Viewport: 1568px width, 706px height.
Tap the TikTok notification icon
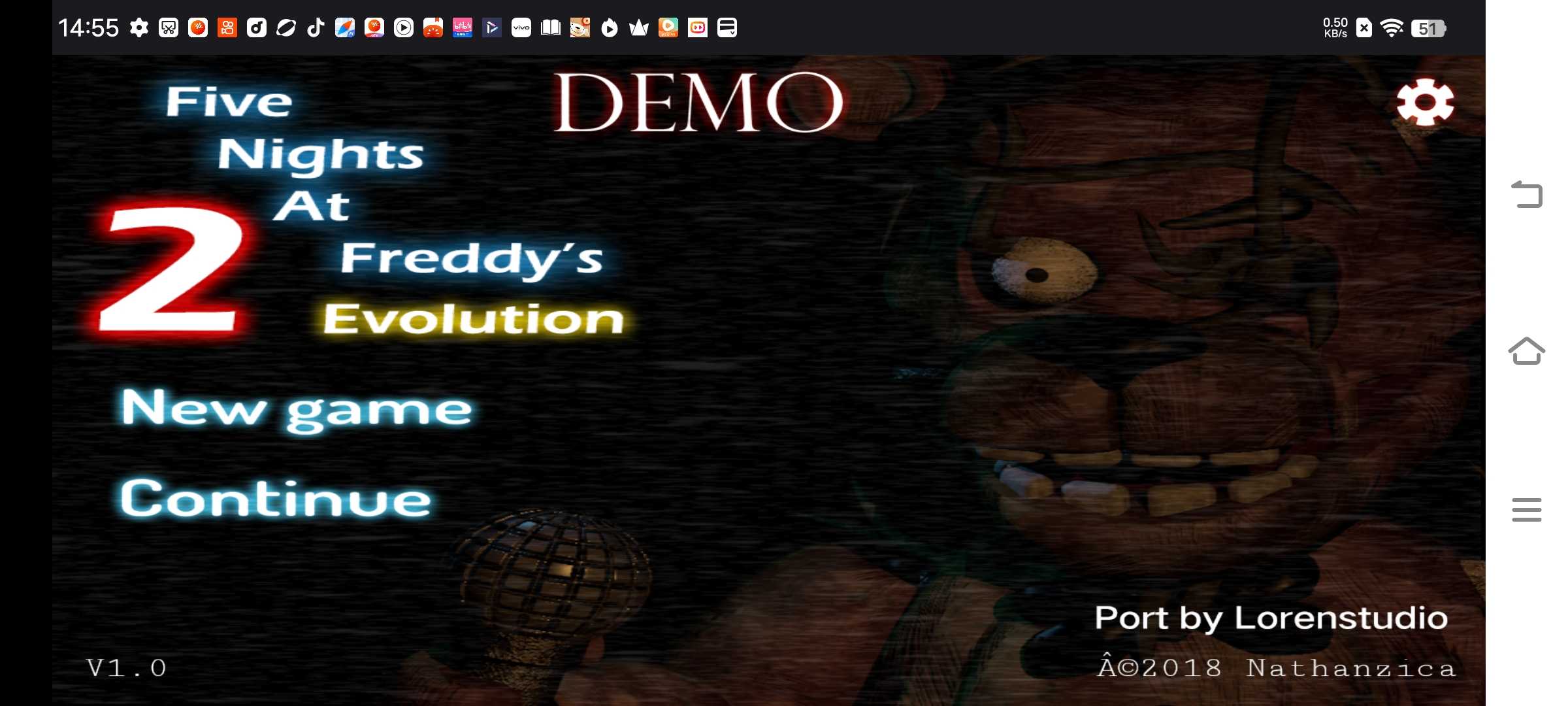[x=316, y=27]
